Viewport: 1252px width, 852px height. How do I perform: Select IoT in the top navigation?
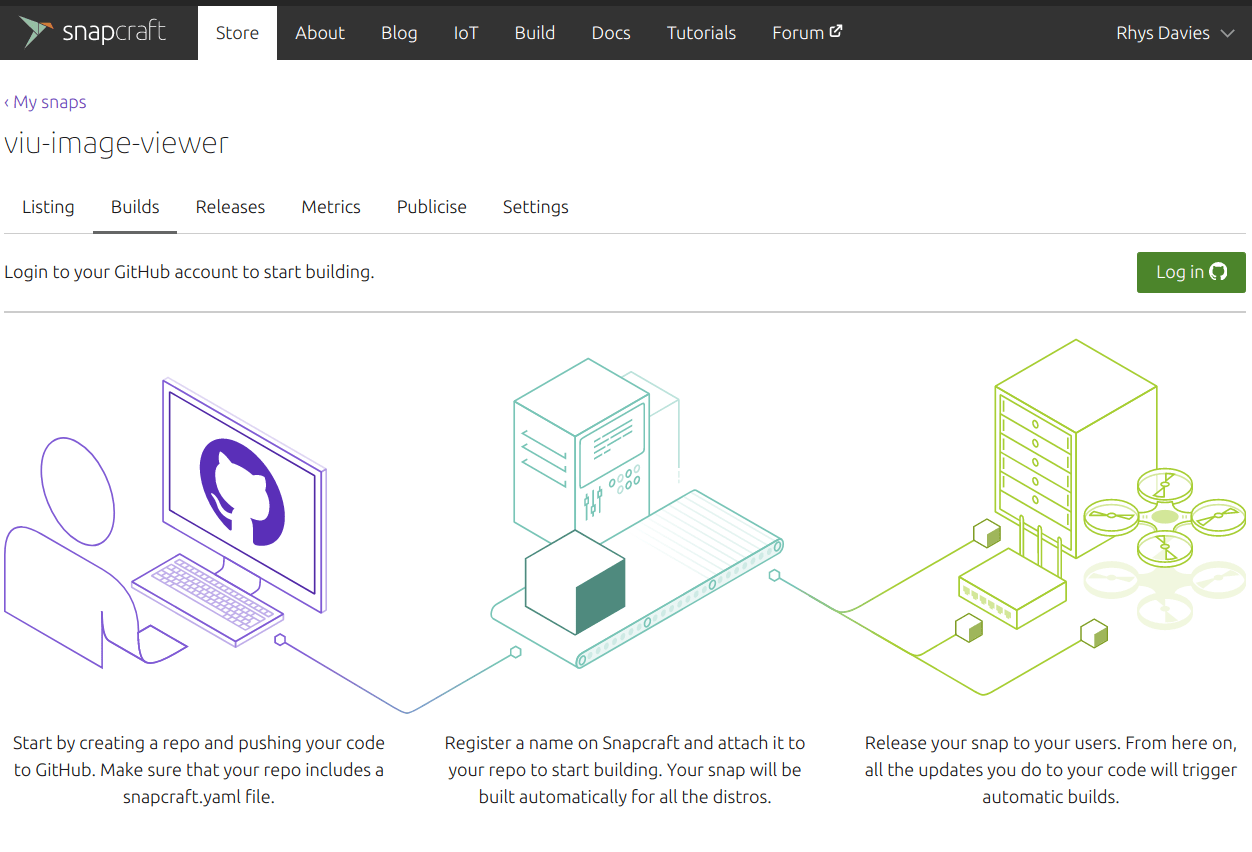point(466,33)
